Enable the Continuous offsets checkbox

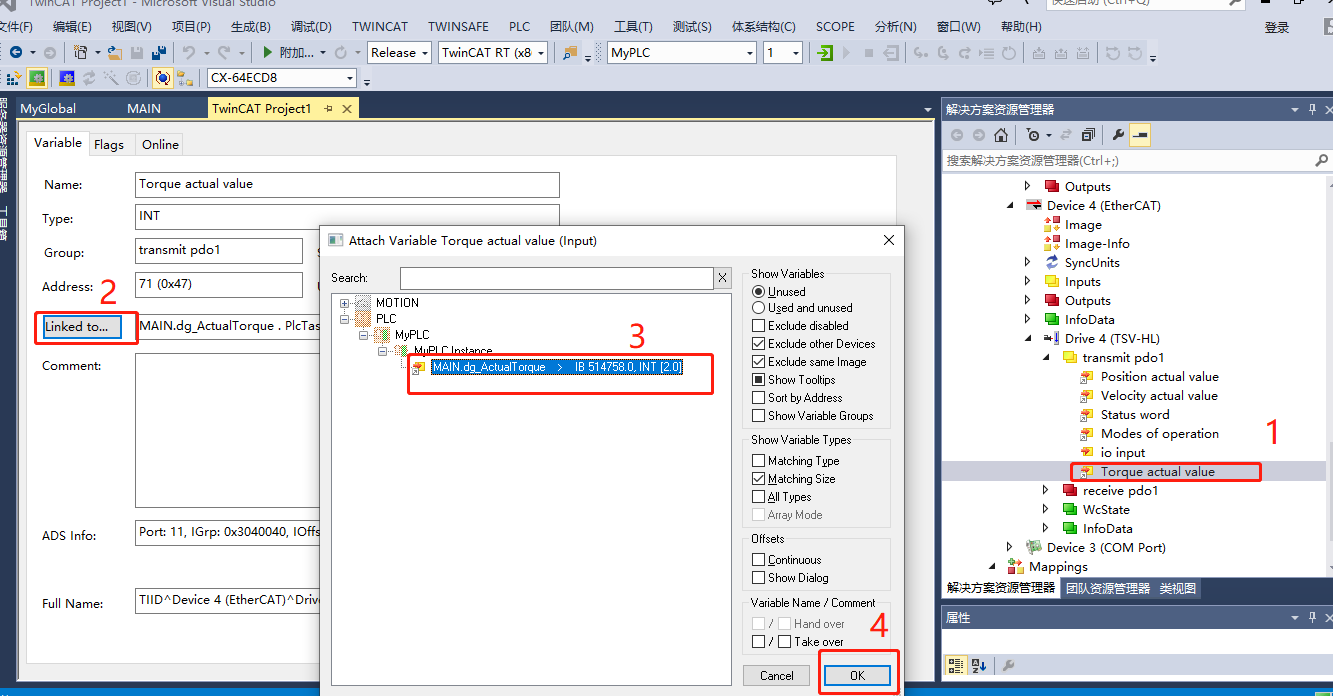coord(758,560)
